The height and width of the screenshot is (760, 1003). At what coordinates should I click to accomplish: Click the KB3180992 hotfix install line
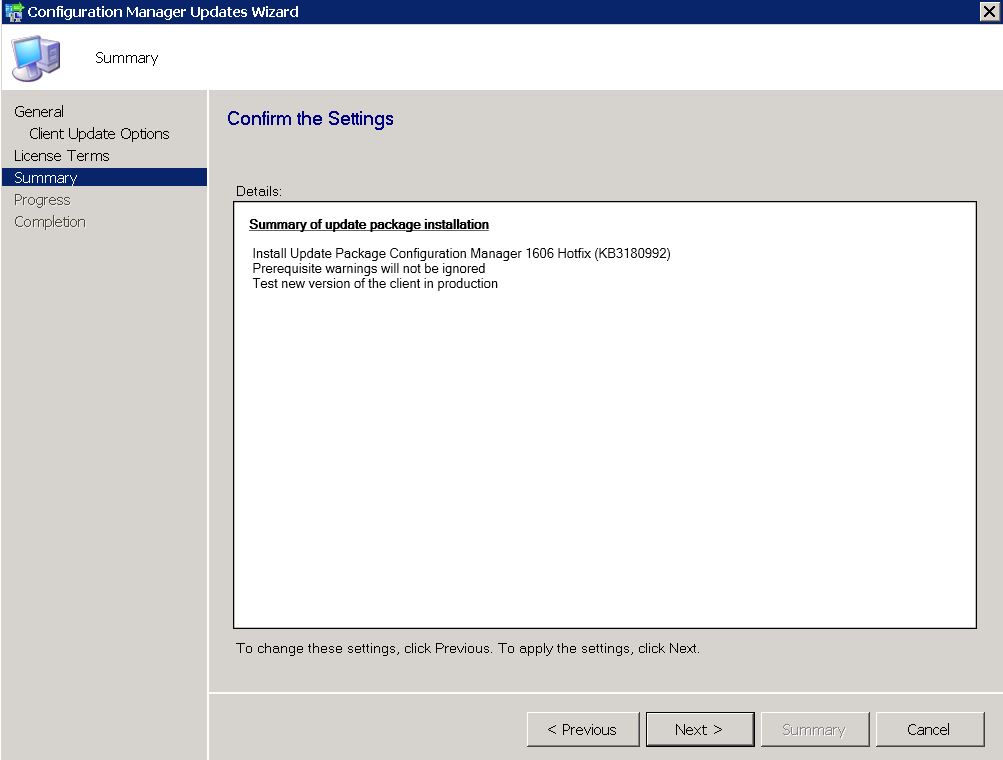click(461, 253)
